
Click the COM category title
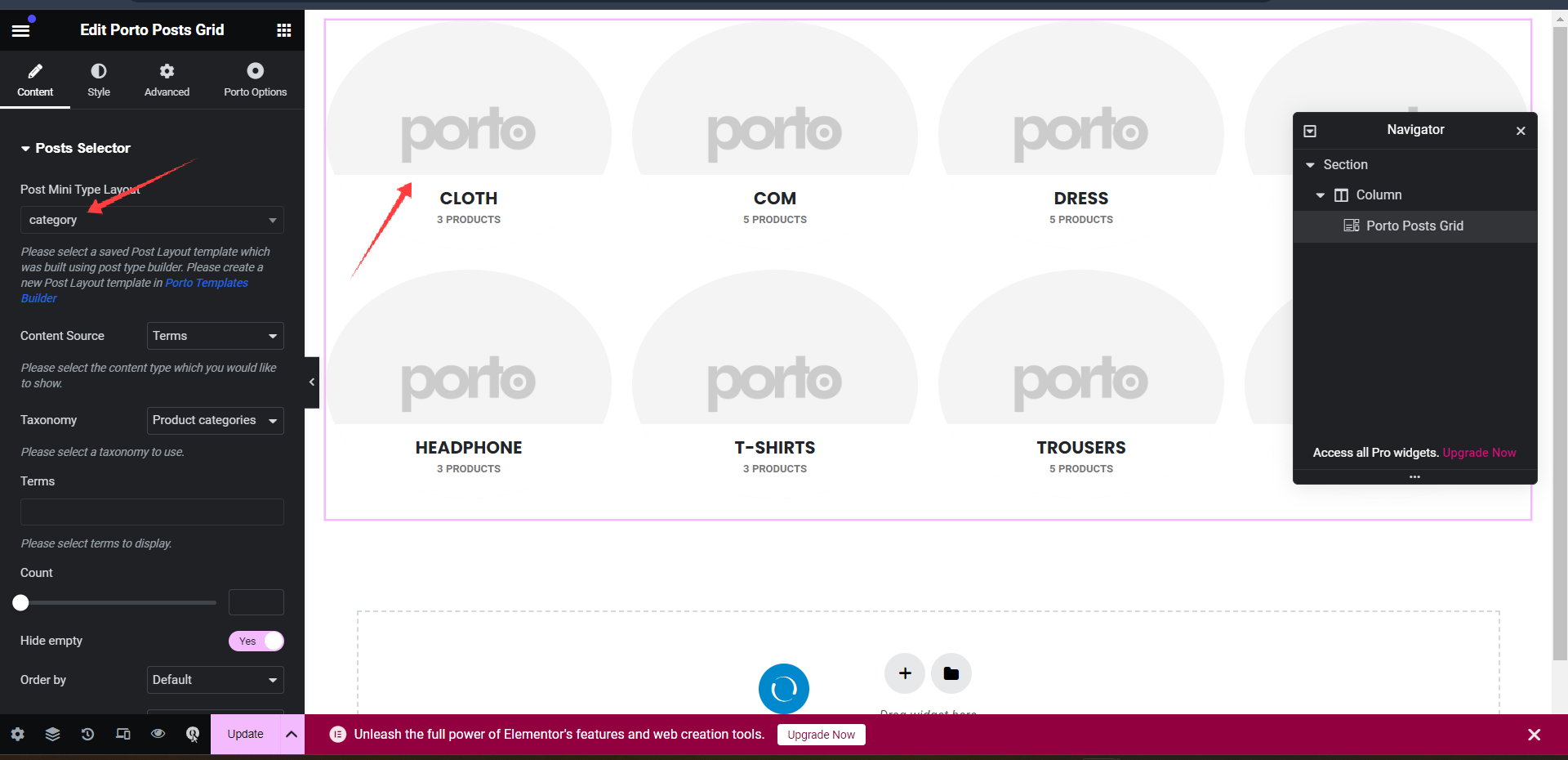[775, 199]
